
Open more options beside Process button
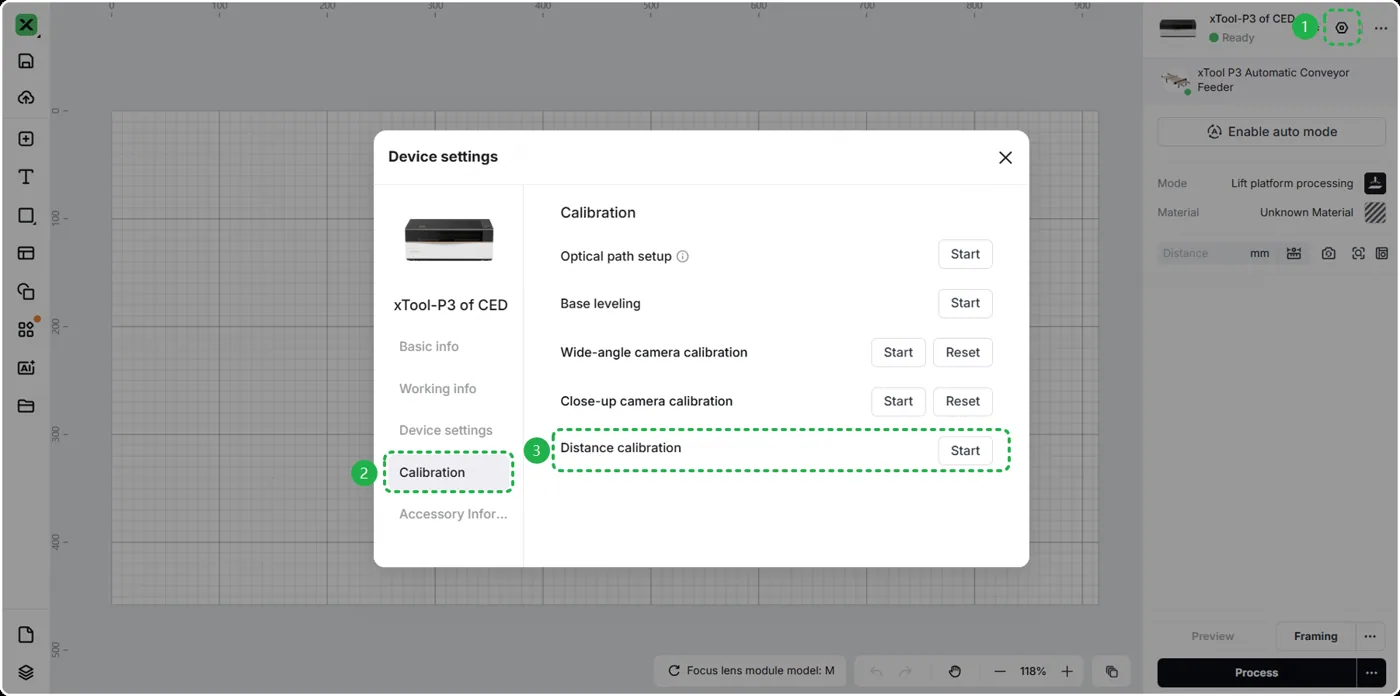click(x=1371, y=673)
